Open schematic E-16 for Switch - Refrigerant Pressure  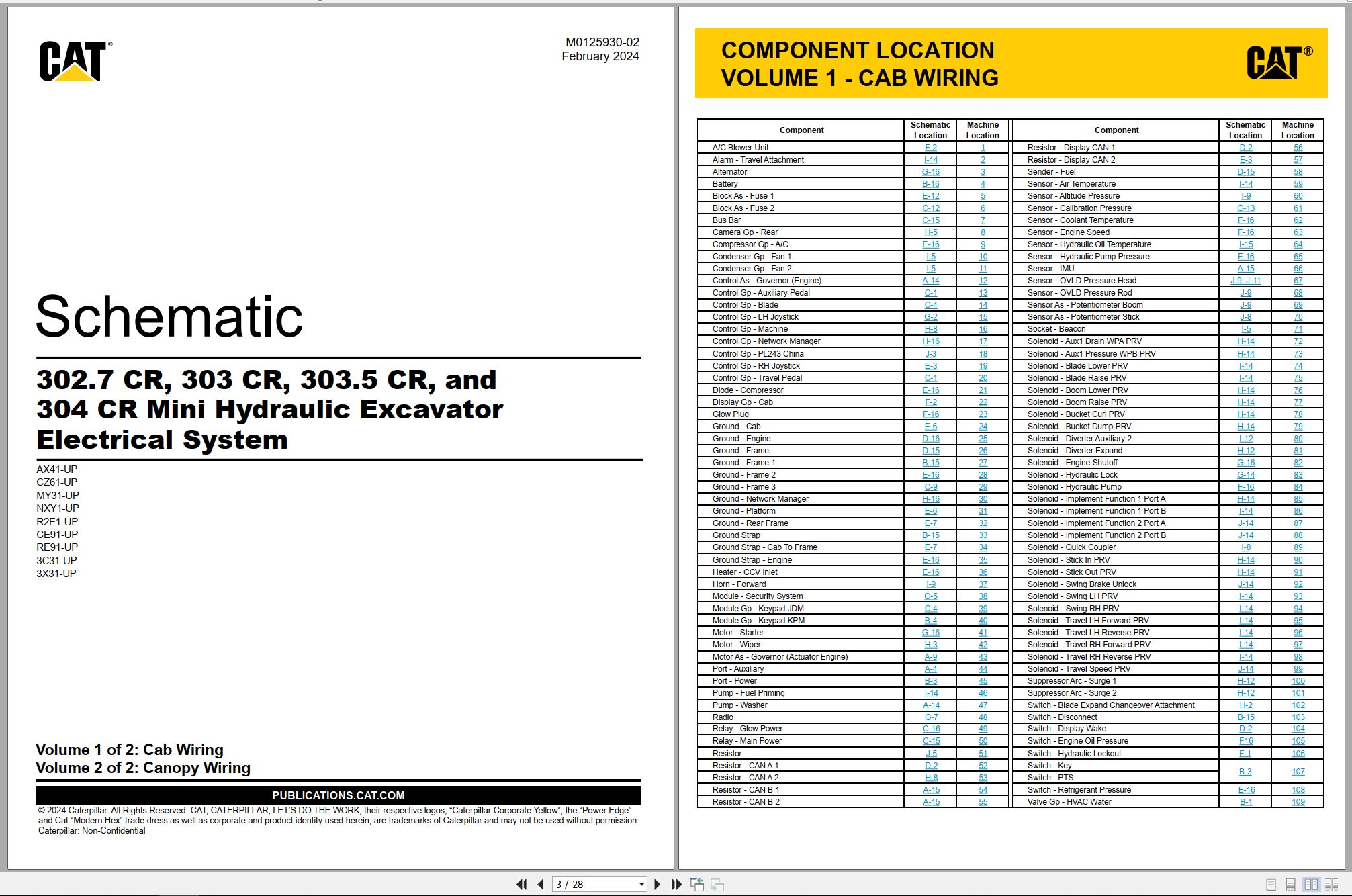tap(1245, 790)
